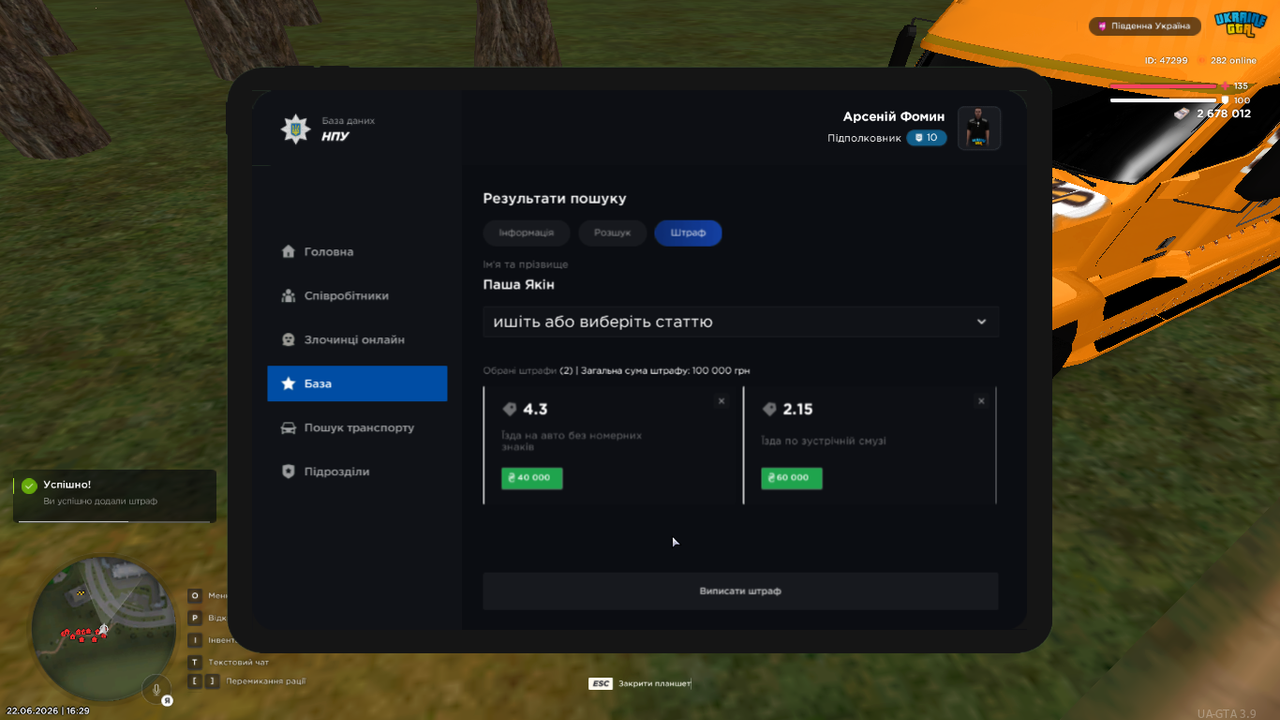Open the Підрозділи section
This screenshot has height=720, width=1280.
tap(357, 472)
